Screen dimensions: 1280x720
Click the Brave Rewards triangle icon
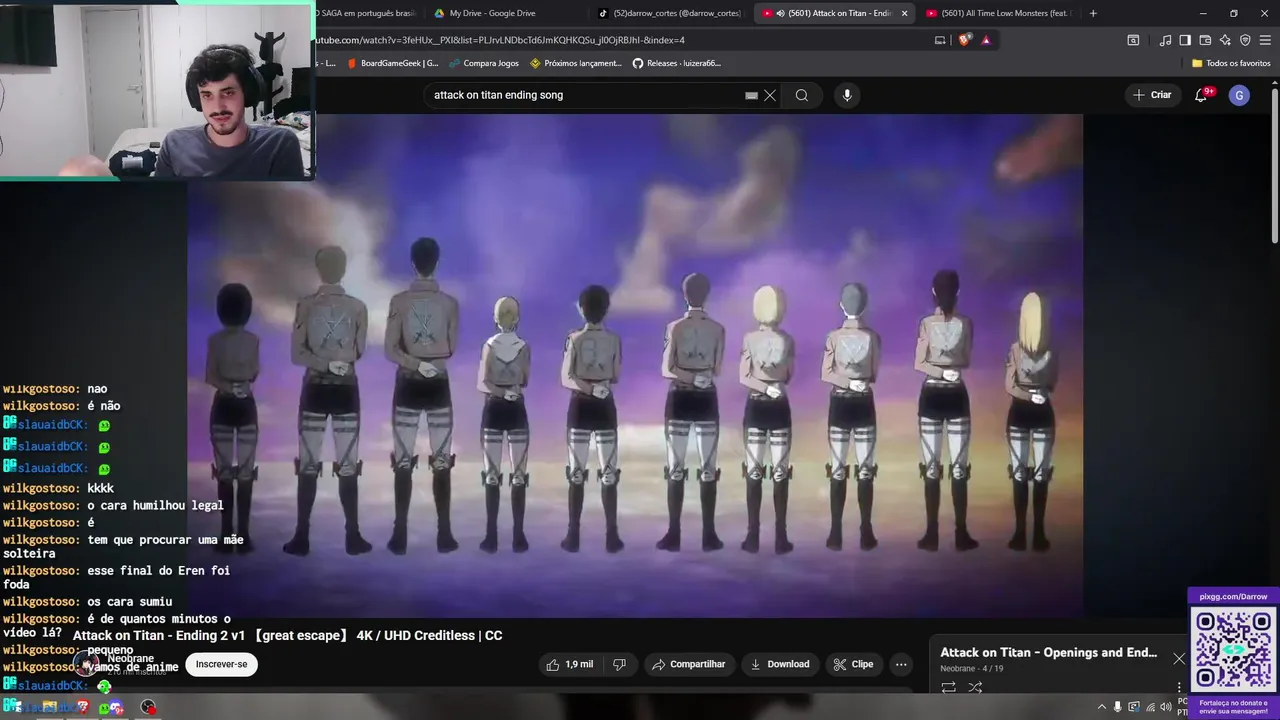tap(986, 40)
